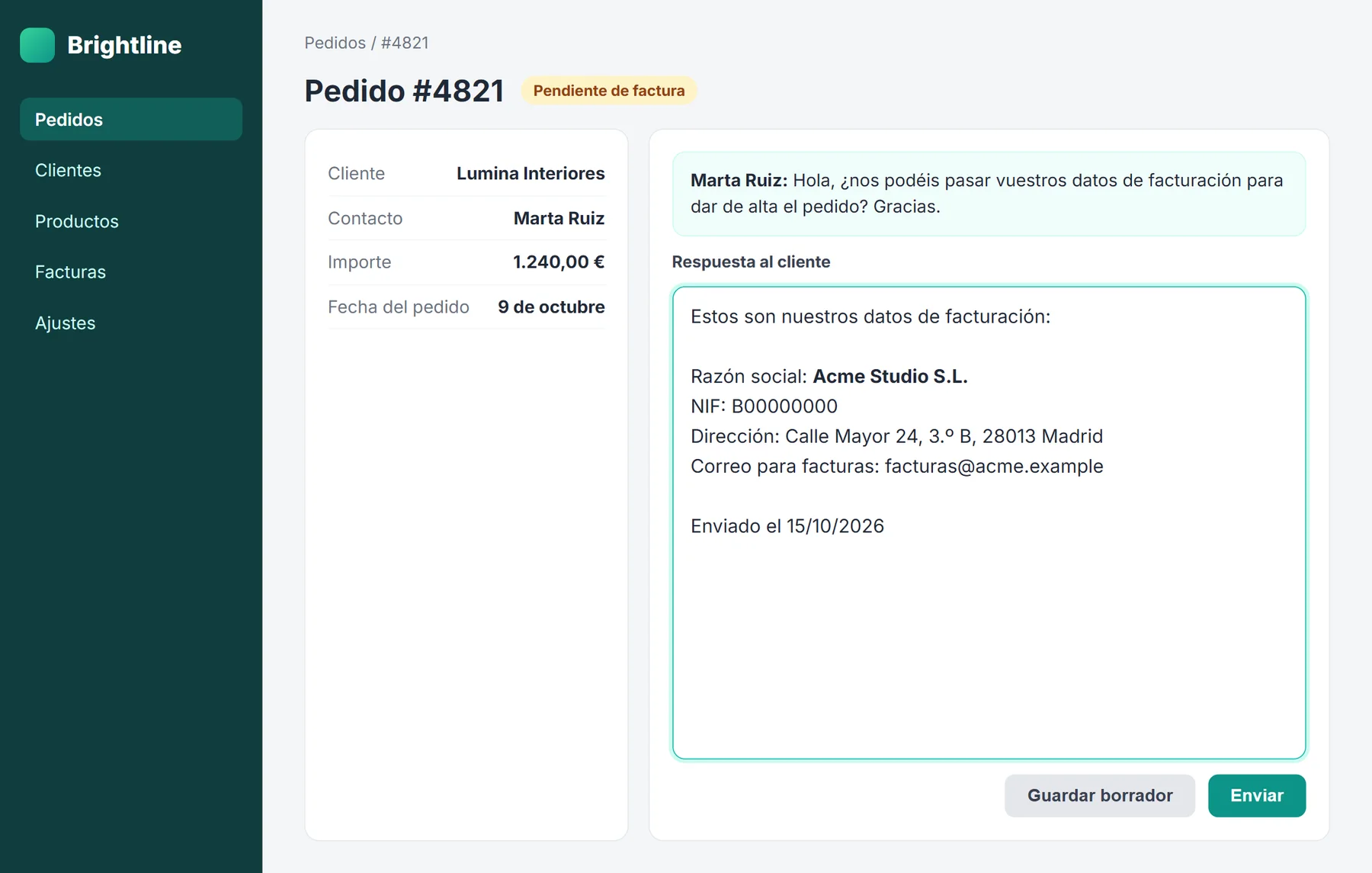The width and height of the screenshot is (1372, 873).
Task: Navigate to Facturas in the sidebar
Action: pos(131,271)
